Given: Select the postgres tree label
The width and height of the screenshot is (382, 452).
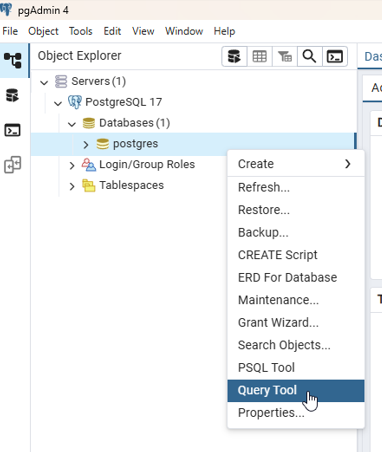Looking at the screenshot, I should click(x=136, y=144).
